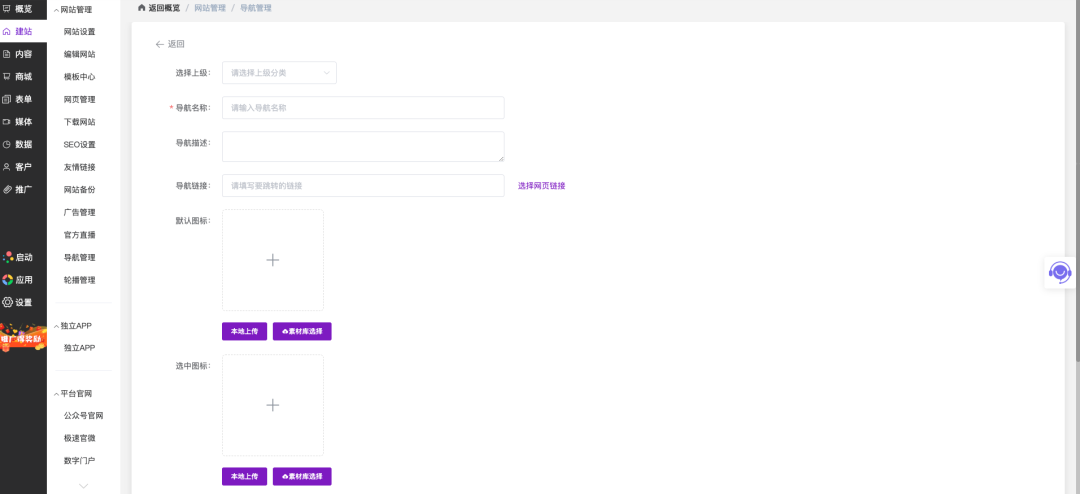Viewport: 1080px width, 494px height.
Task: Click the plus icon under 选中图标
Action: [x=273, y=405]
